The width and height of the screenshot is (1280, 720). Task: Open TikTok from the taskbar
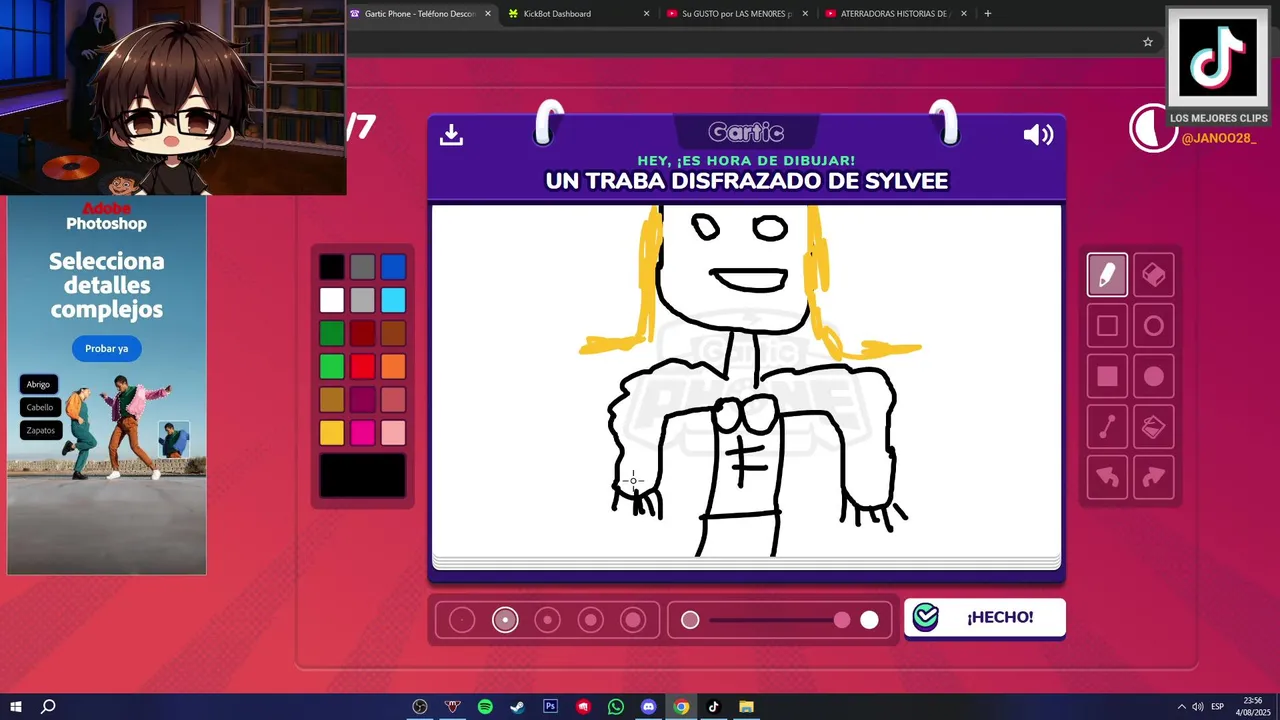click(x=713, y=706)
